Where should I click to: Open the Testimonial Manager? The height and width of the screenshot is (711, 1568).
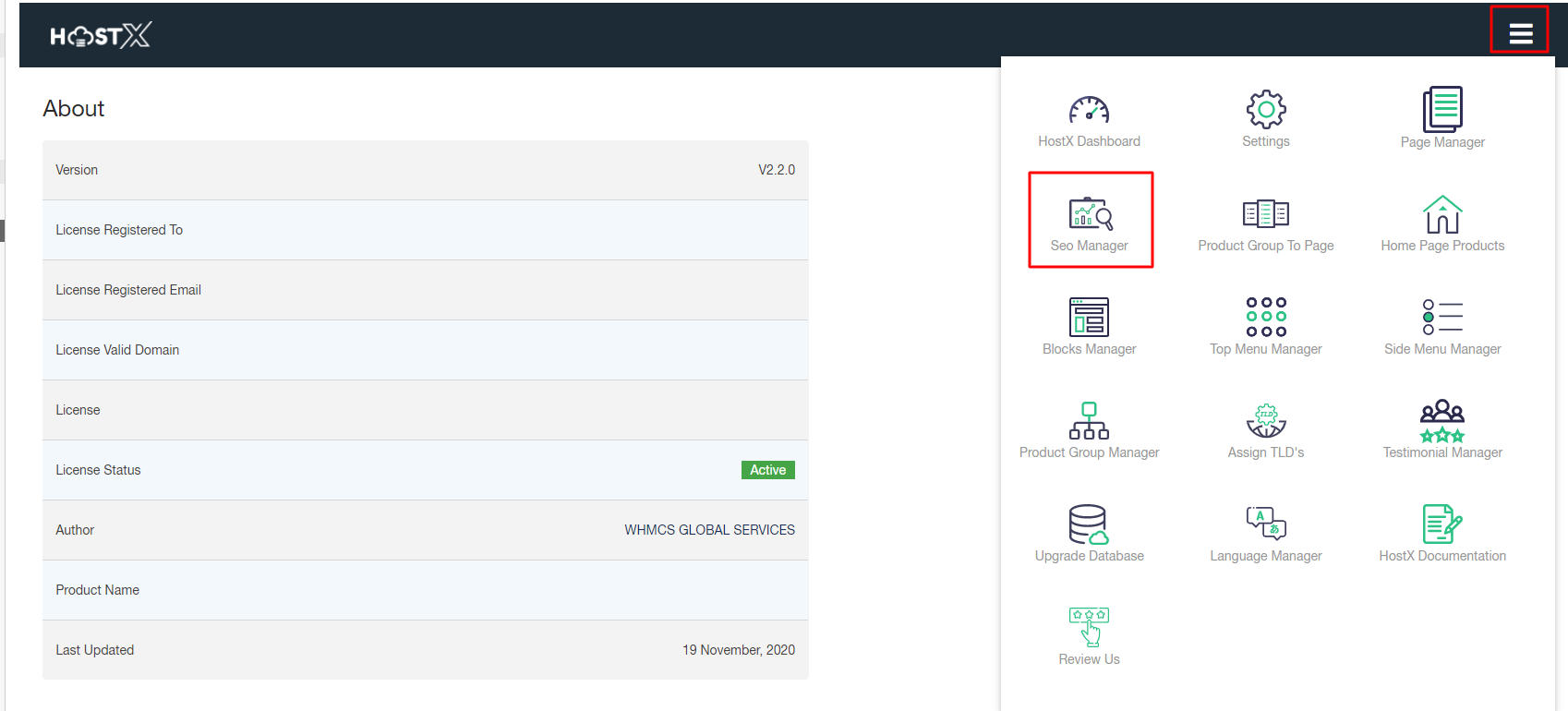pos(1441,422)
